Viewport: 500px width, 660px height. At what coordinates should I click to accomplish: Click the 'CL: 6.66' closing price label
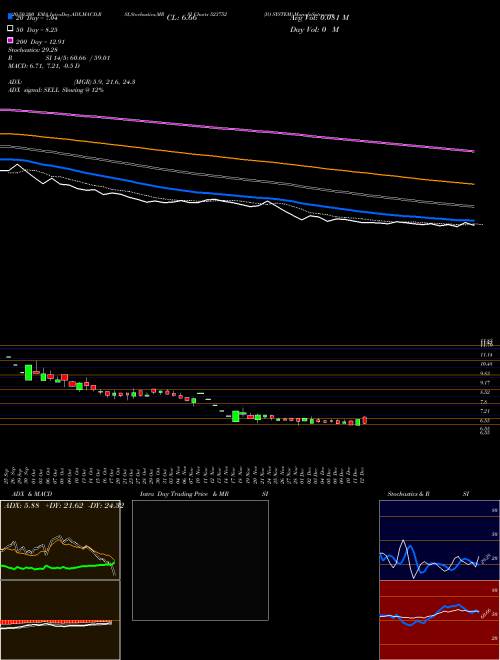[182, 18]
